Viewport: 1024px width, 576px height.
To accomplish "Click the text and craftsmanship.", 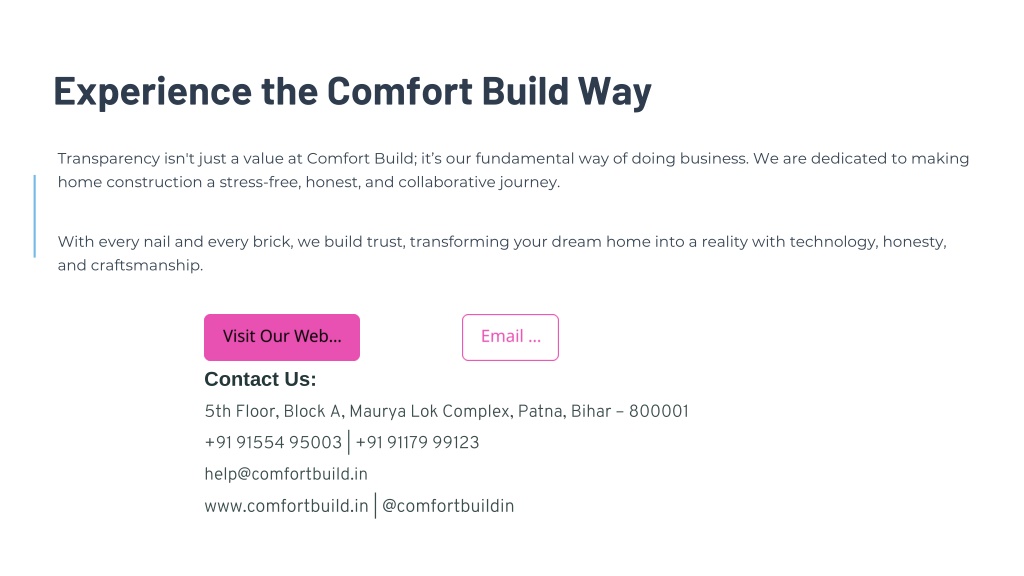I will tap(130, 265).
